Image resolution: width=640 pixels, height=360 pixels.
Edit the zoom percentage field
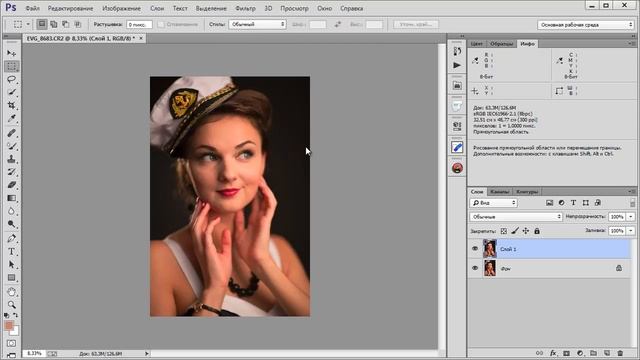(34, 353)
